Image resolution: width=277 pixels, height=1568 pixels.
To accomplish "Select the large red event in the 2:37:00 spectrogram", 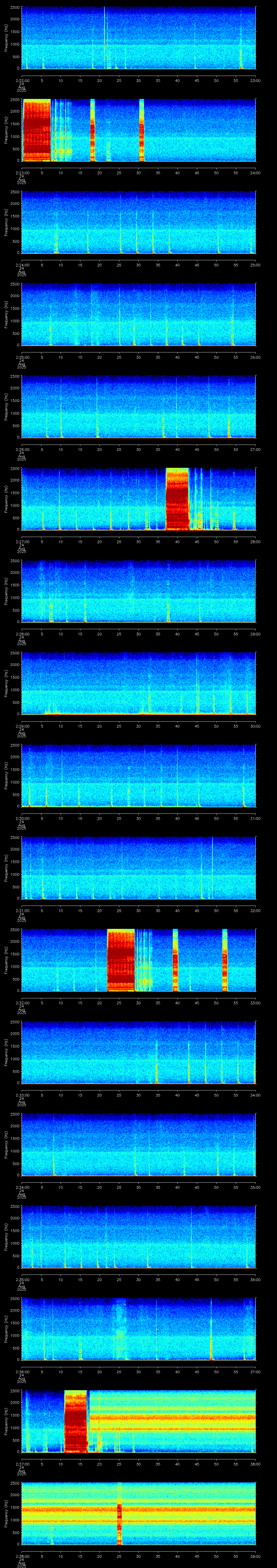I will coord(76,1421).
